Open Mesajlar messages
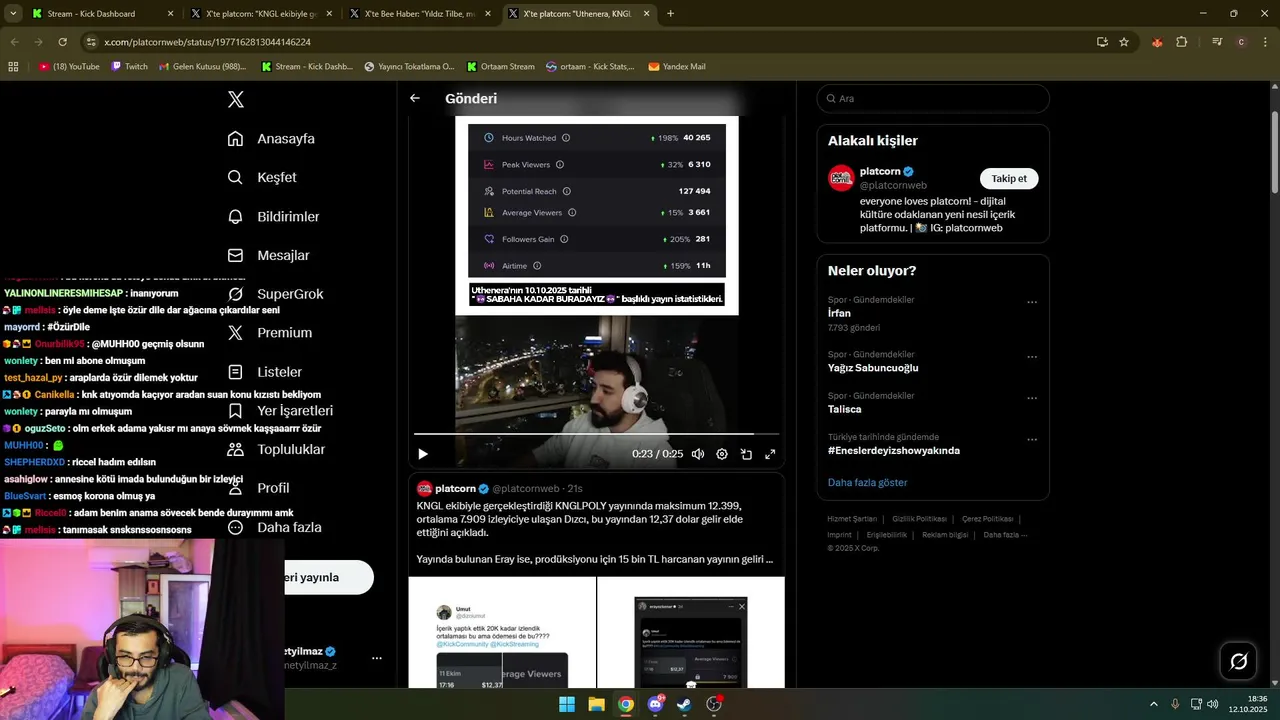Viewport: 1280px width, 720px height. (268, 255)
